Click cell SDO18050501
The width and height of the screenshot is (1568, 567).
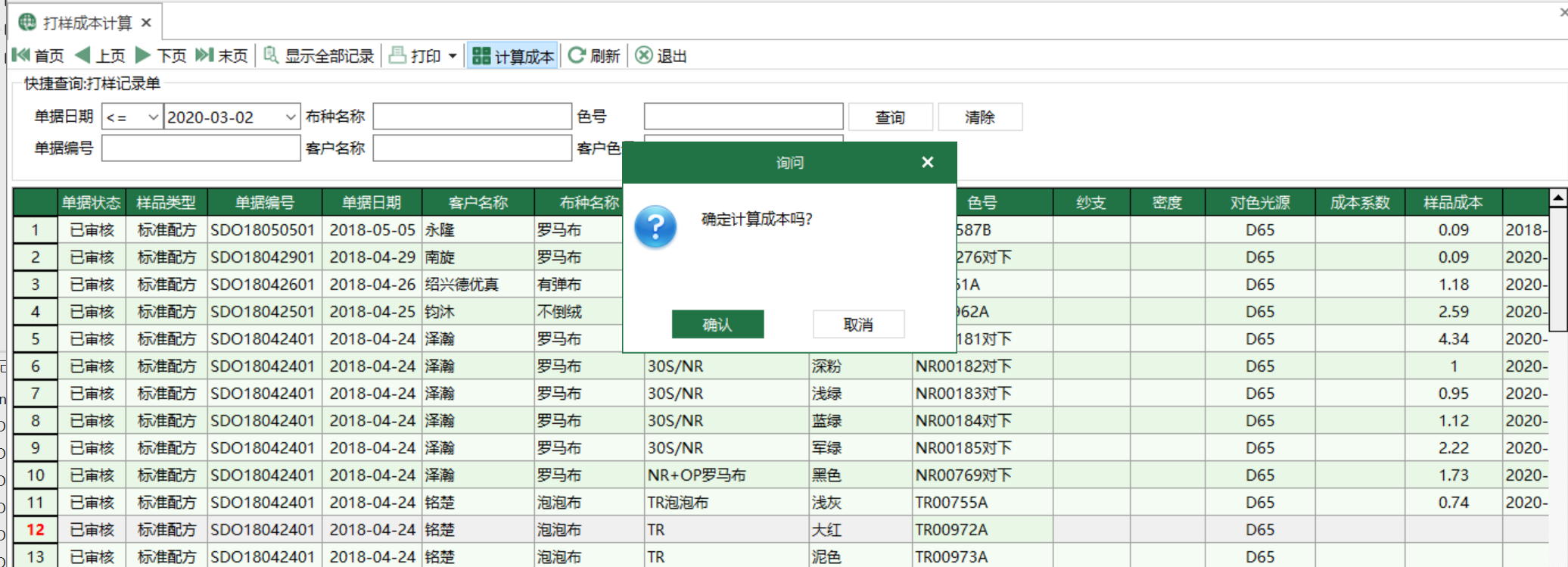tap(264, 230)
